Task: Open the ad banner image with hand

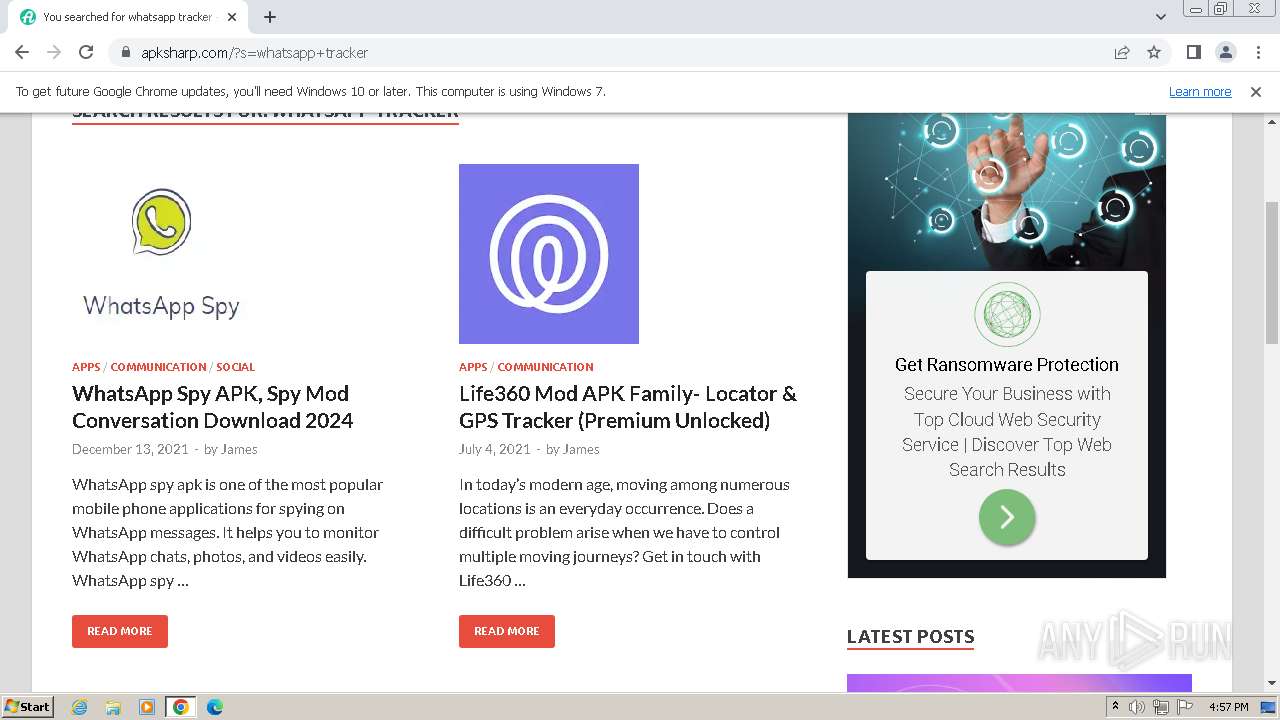Action: (x=1007, y=191)
